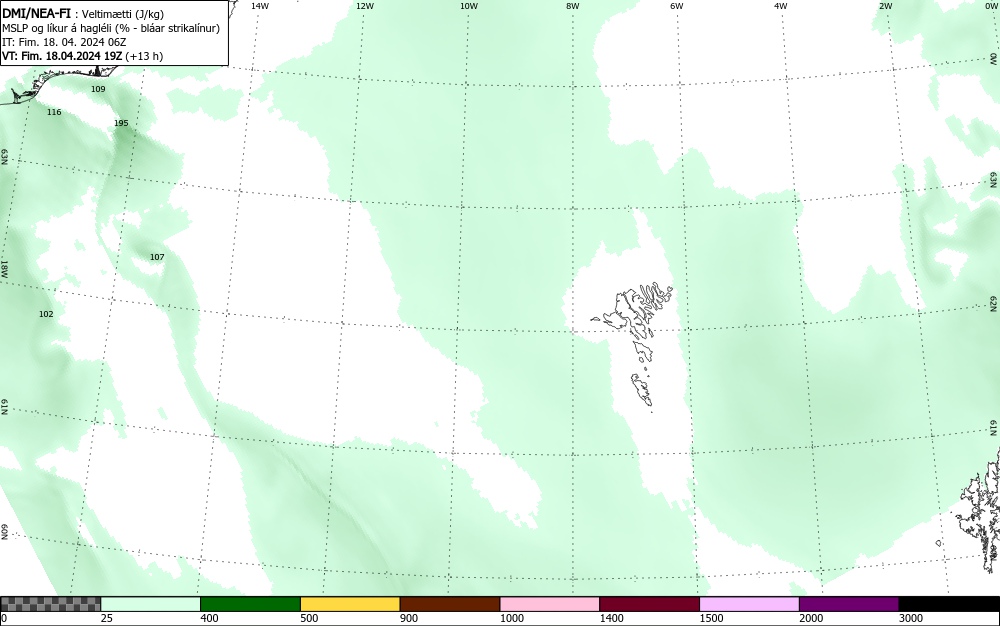Click the CAPE value "107" on the map

pyautogui.click(x=157, y=258)
